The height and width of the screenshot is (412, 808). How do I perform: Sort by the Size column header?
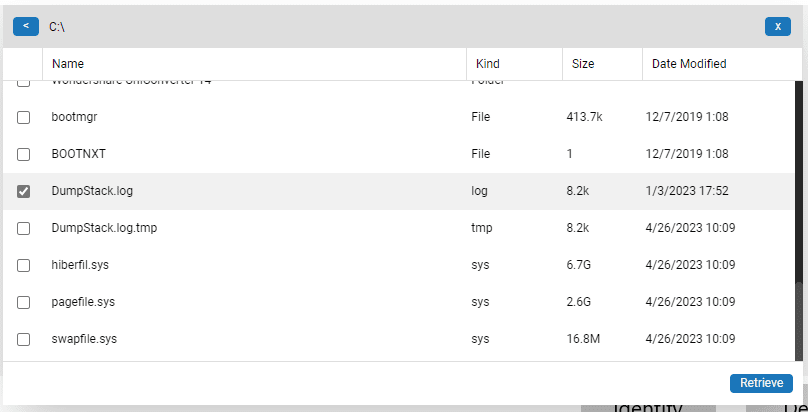[583, 64]
